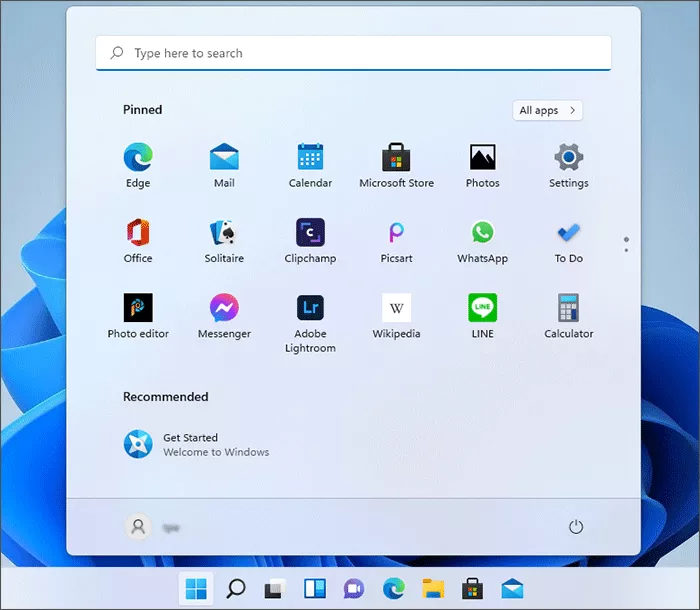The image size is (700, 610).
Task: Go to next pinned page dots
Action: (626, 249)
